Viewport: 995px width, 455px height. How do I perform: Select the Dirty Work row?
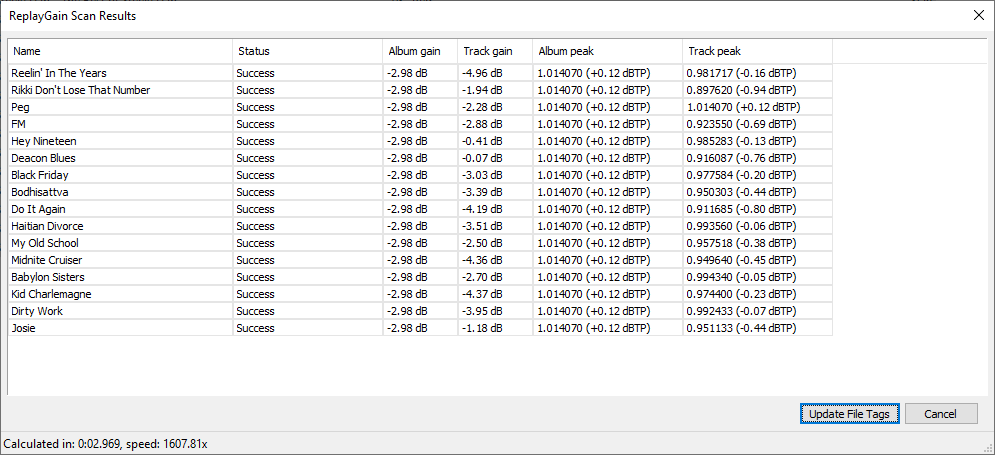click(420, 311)
